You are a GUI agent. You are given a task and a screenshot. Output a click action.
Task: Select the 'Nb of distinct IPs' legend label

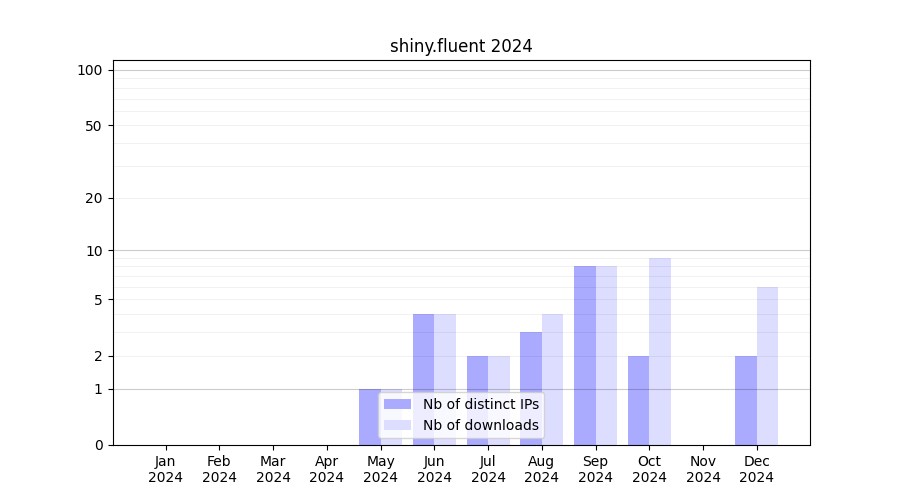pyautogui.click(x=480, y=404)
